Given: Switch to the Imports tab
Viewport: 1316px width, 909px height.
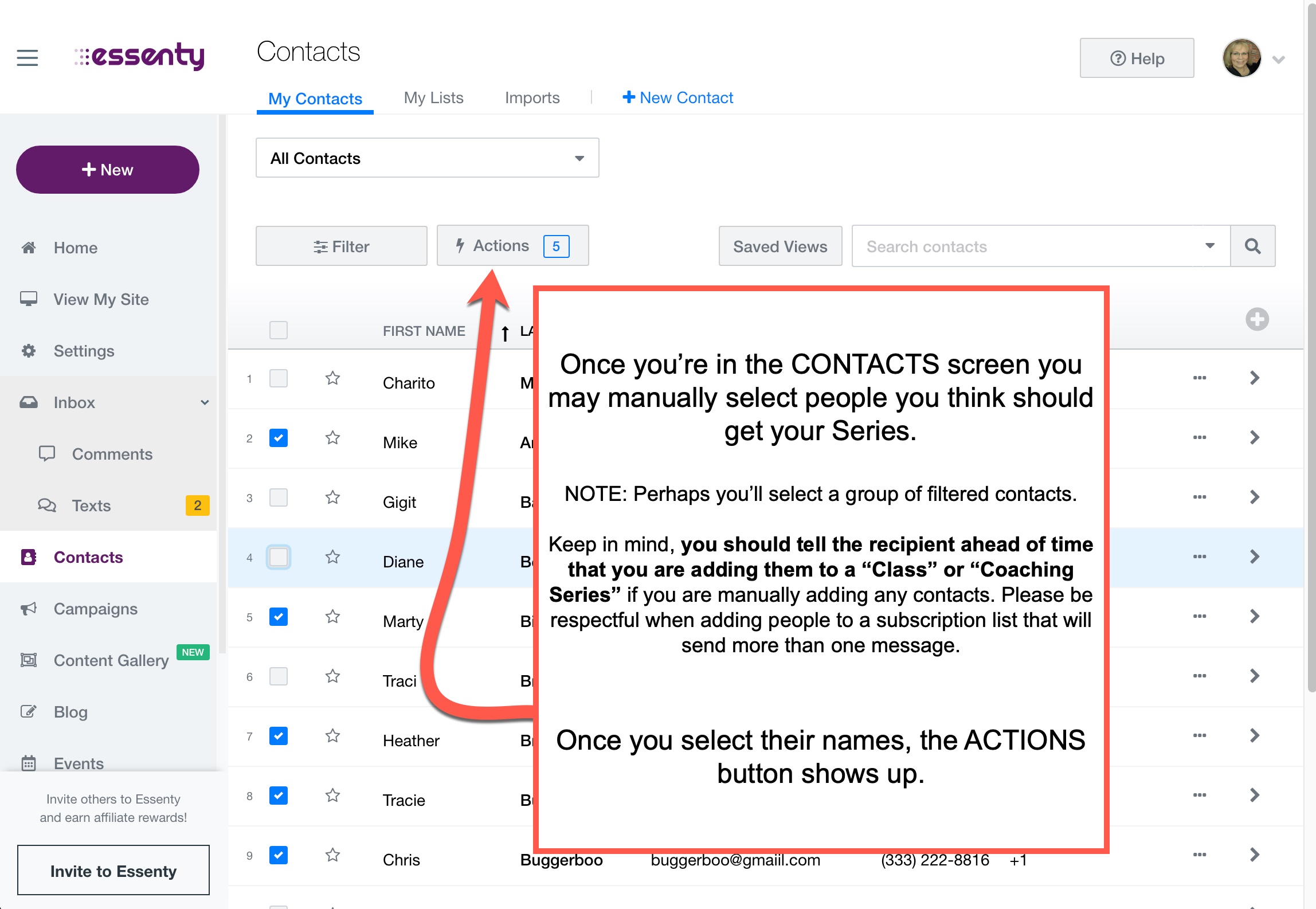Looking at the screenshot, I should [x=532, y=98].
